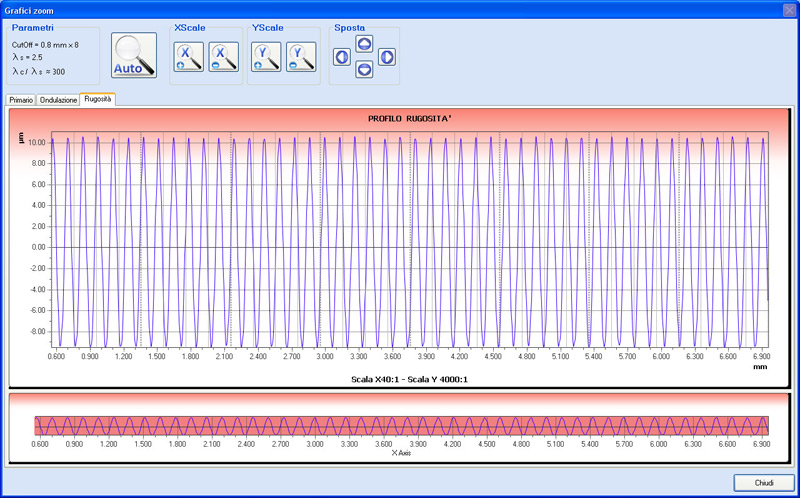Click the PROFILO RUGOSITA' chart title

pos(410,119)
